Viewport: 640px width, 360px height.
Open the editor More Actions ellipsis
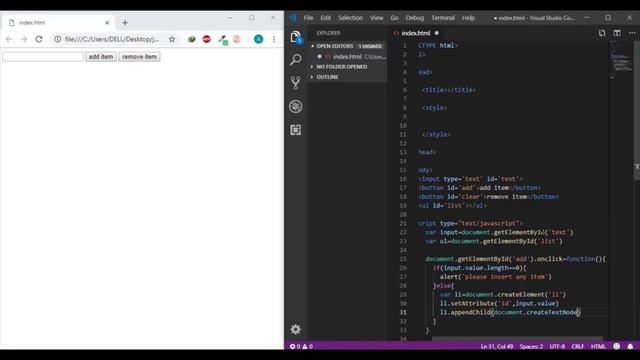[x=632, y=33]
